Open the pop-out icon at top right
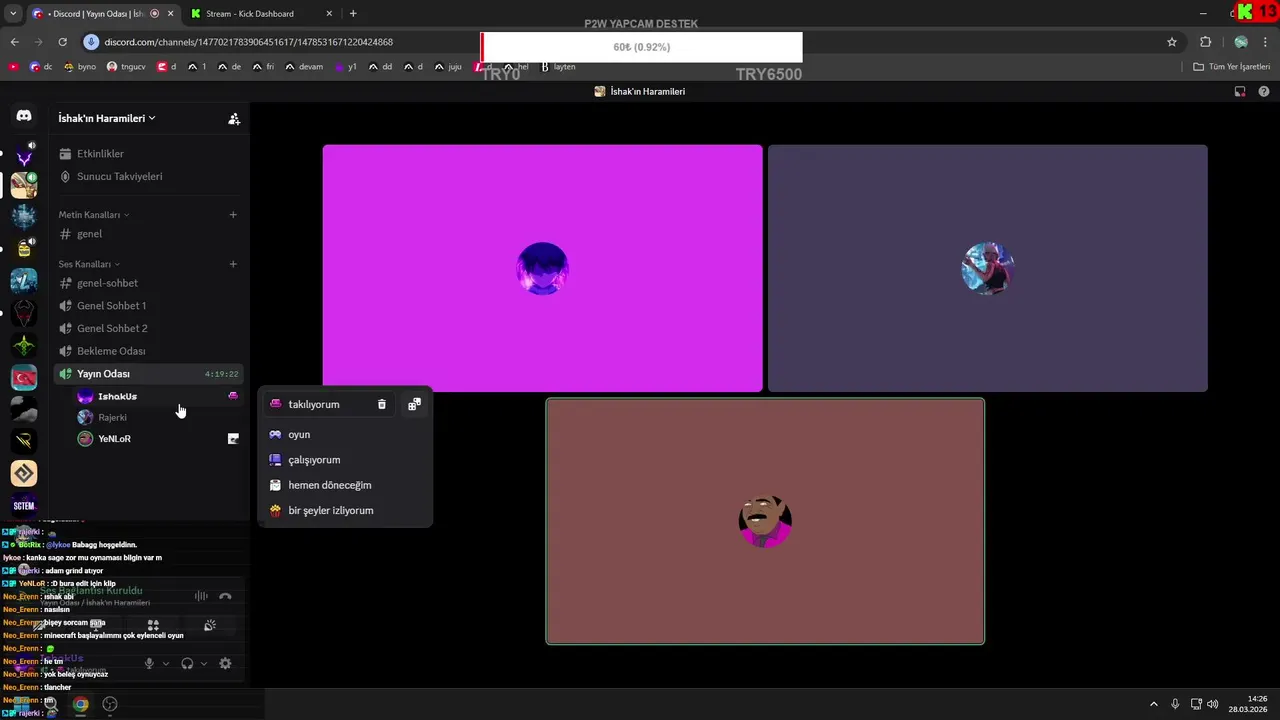 (1240, 91)
